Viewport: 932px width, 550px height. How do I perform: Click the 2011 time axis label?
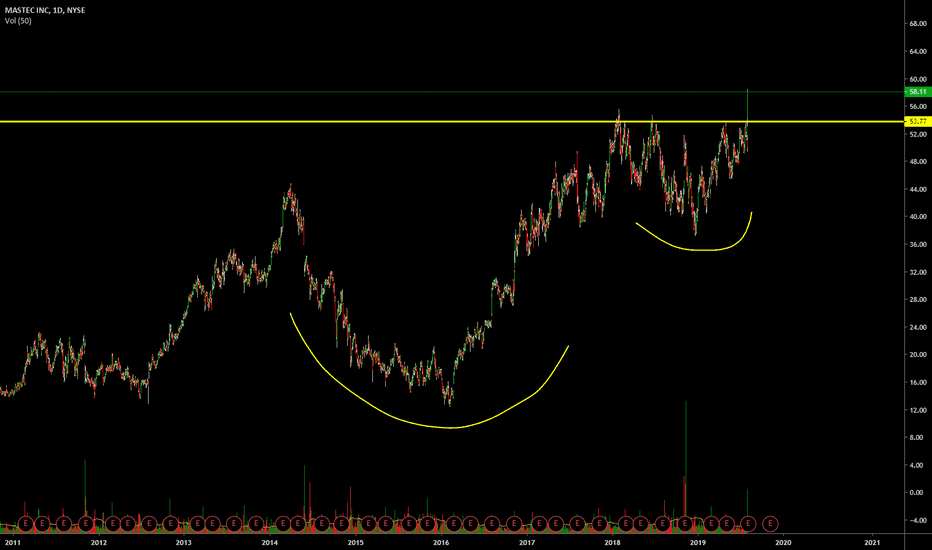pos(12,542)
